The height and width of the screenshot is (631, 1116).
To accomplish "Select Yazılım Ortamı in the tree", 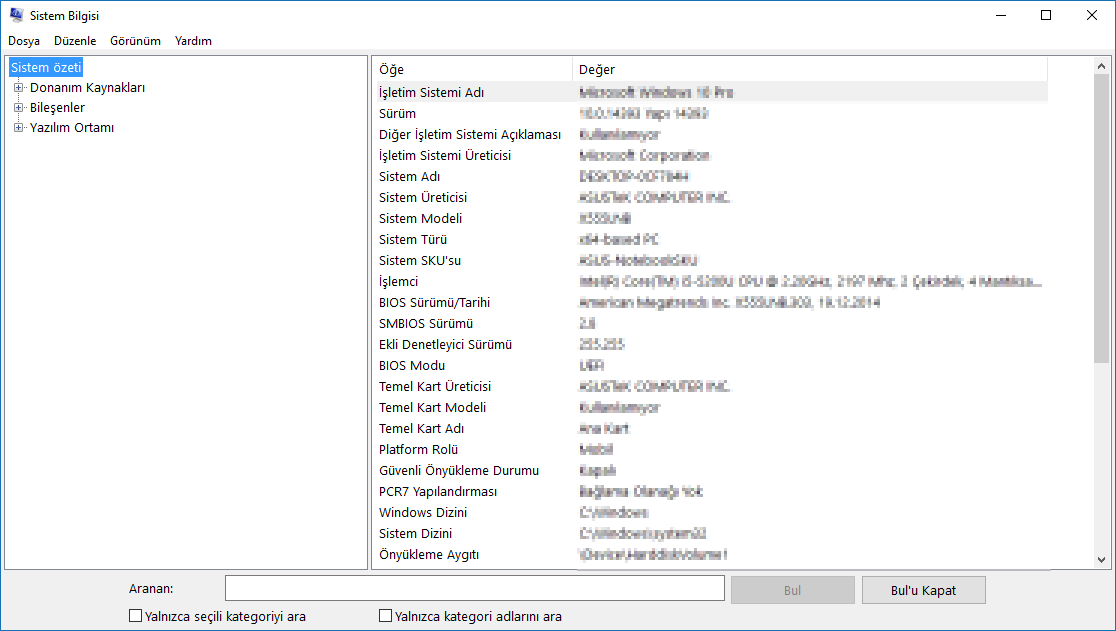I will [72, 127].
